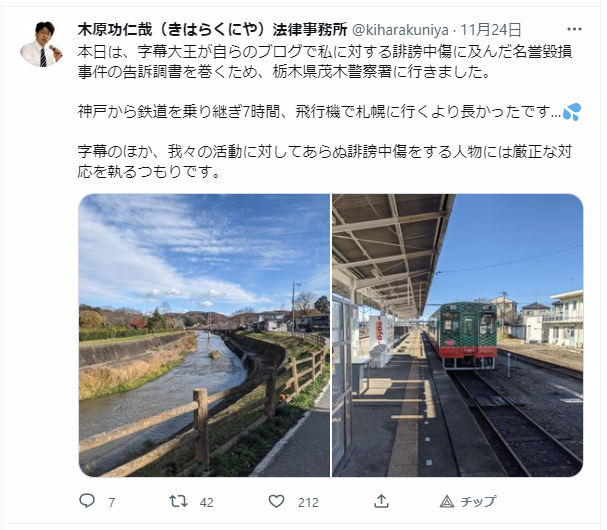Click the like count 212
The image size is (607, 530).
pos(308,503)
